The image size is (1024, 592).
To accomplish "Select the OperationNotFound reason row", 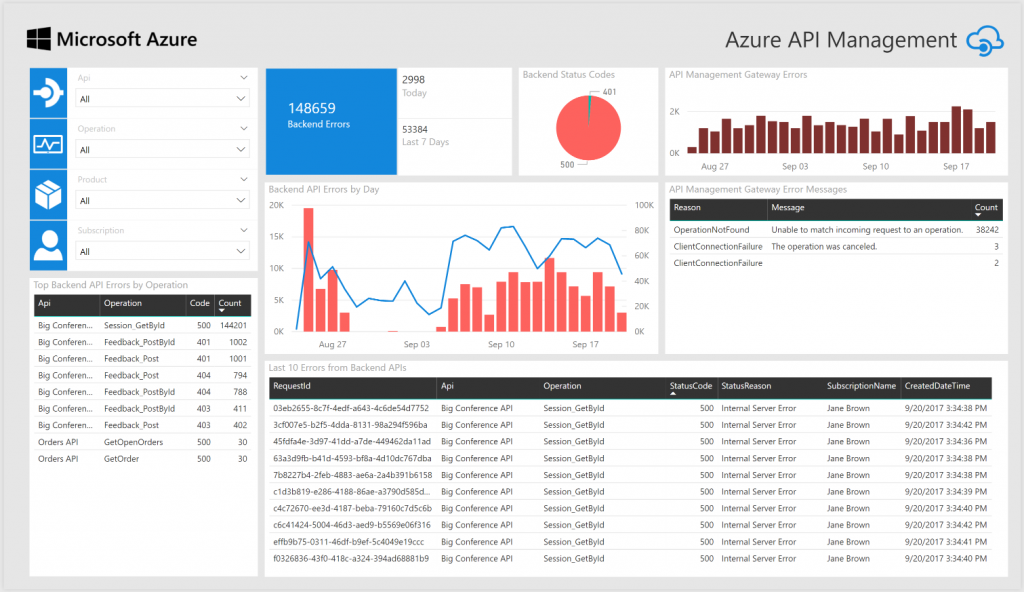I will (x=836, y=230).
